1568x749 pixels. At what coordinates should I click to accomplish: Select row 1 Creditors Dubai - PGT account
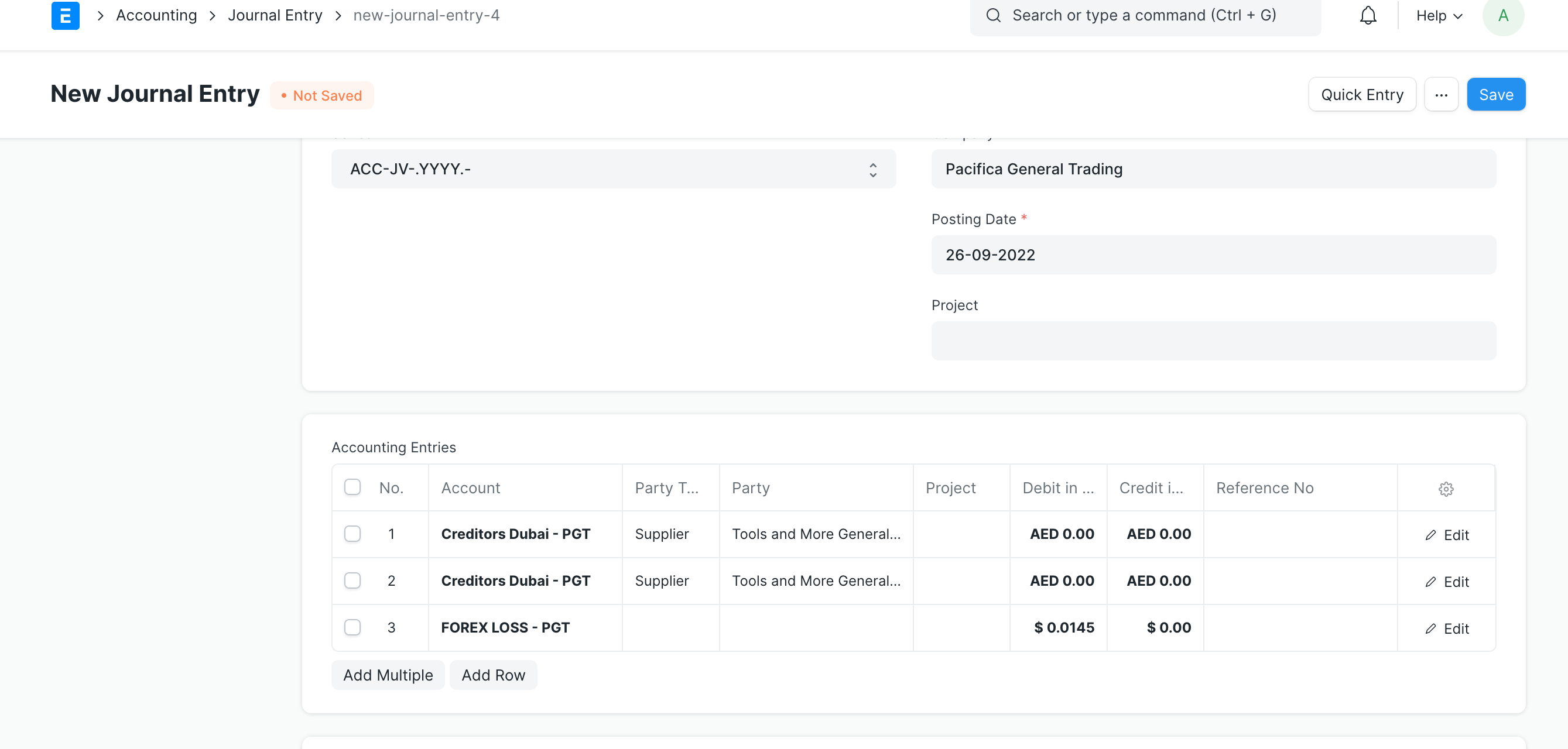[x=525, y=534]
